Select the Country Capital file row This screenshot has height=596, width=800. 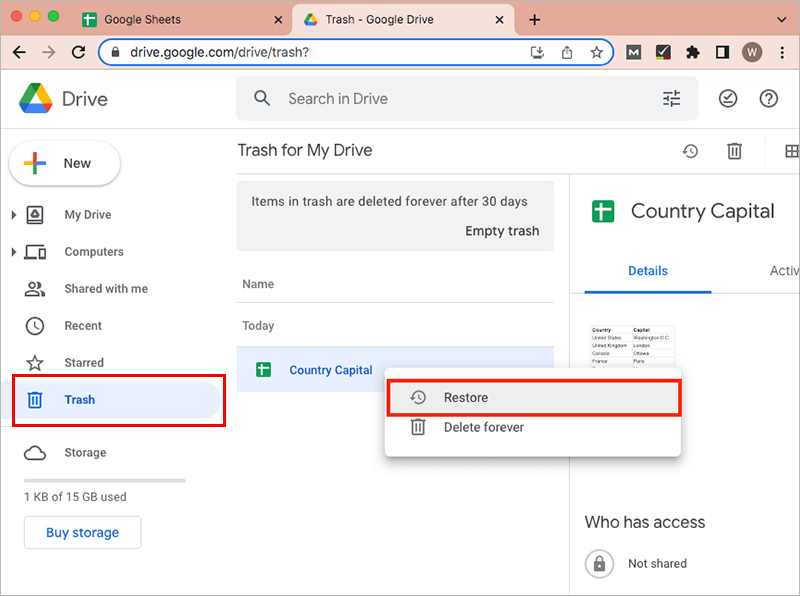click(395, 369)
